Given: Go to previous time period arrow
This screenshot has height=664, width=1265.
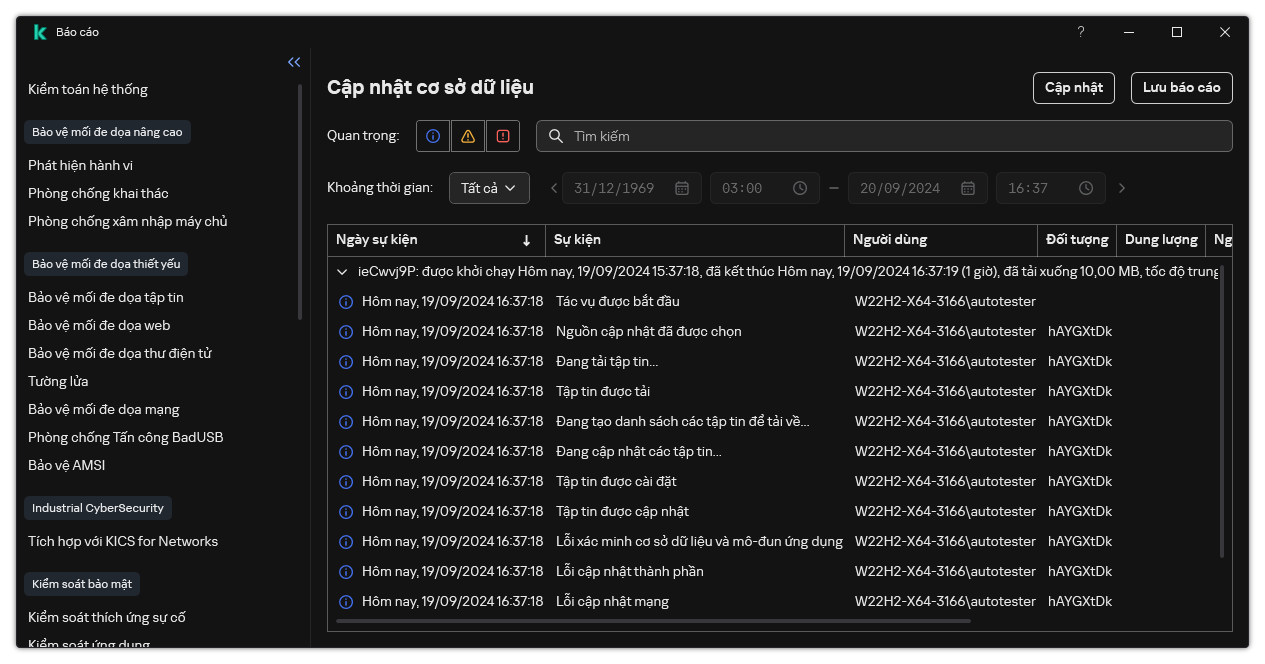Looking at the screenshot, I should click(555, 188).
